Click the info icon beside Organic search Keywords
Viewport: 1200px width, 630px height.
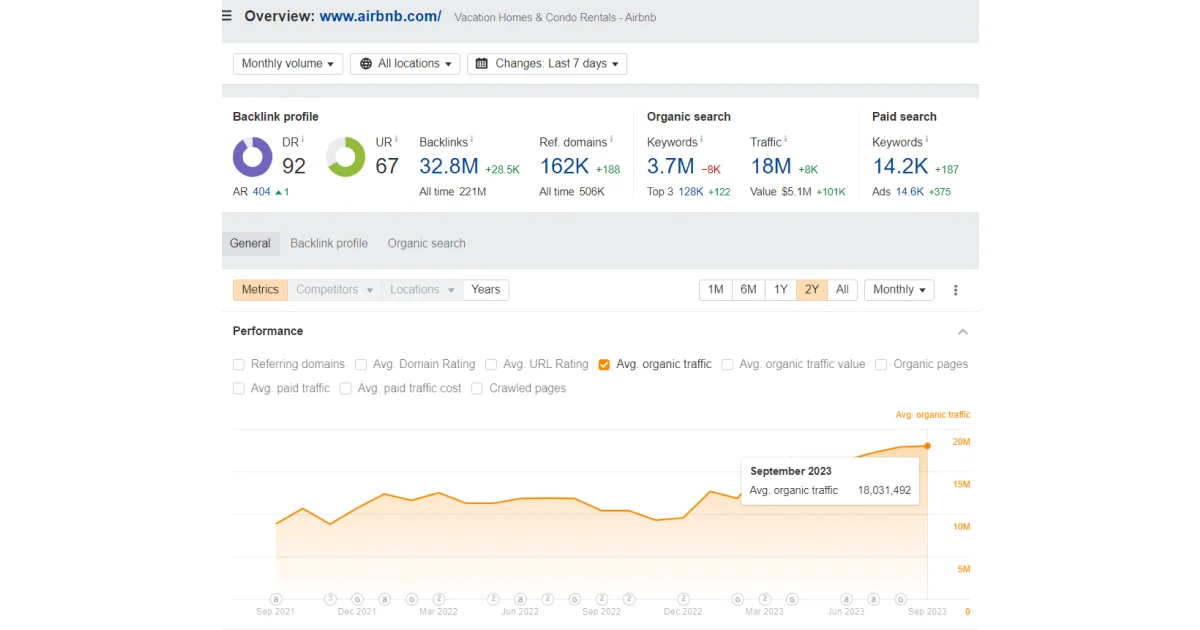click(x=701, y=140)
